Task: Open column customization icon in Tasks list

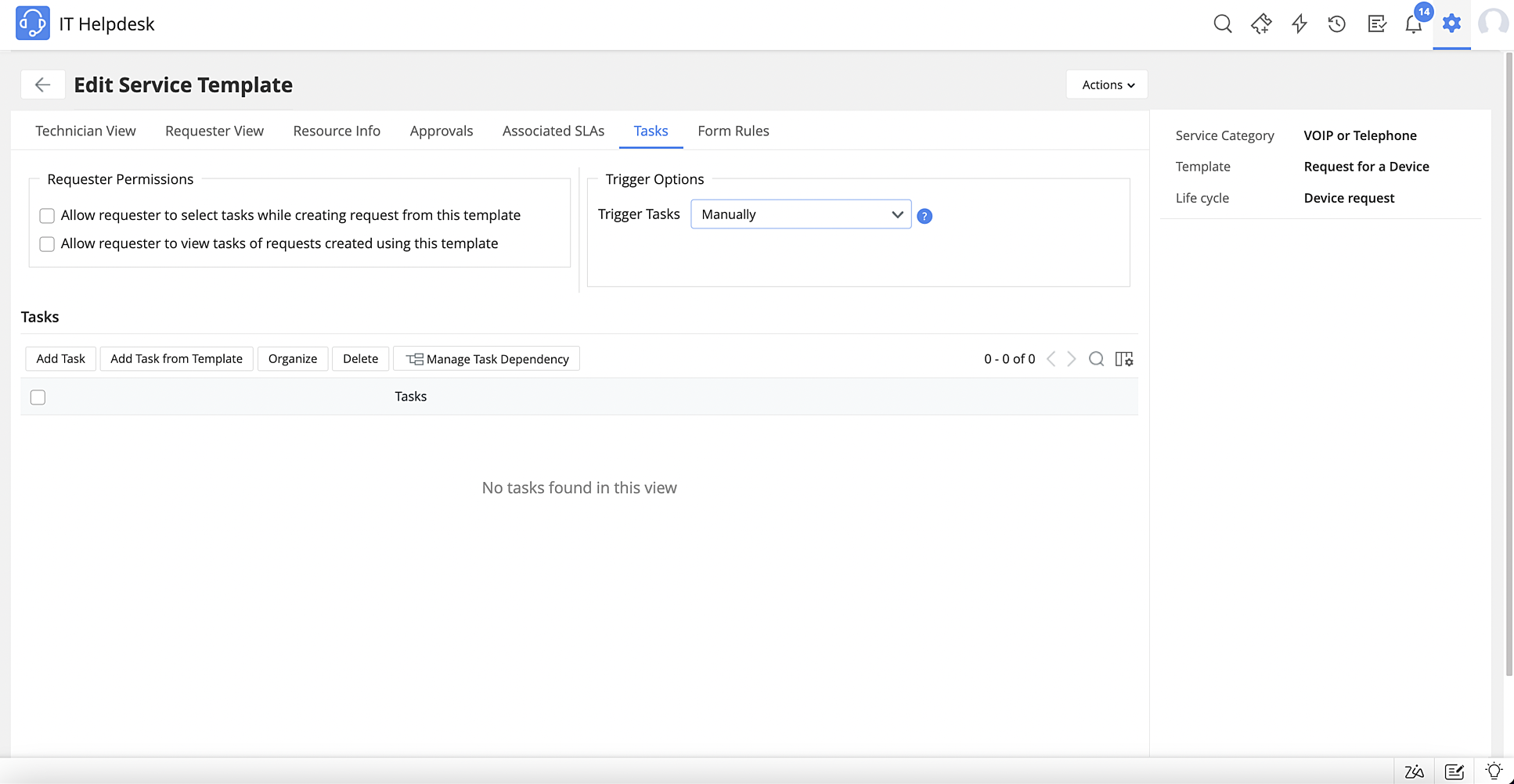Action: (1123, 358)
